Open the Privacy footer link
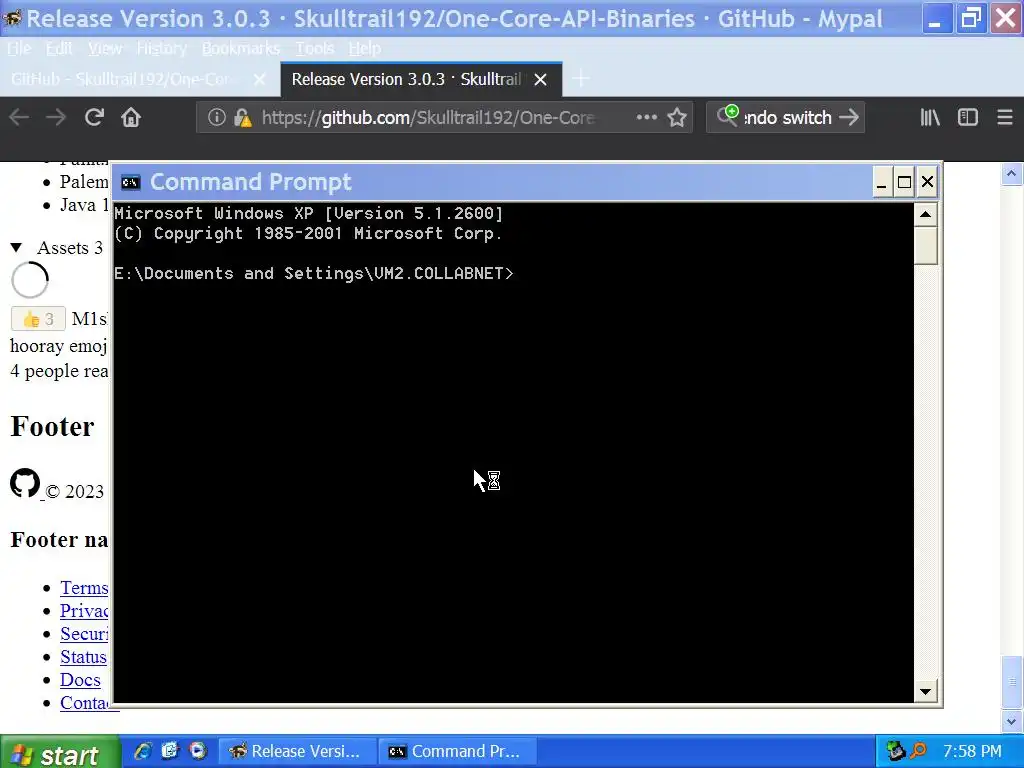Image resolution: width=1024 pixels, height=768 pixels. 84,611
